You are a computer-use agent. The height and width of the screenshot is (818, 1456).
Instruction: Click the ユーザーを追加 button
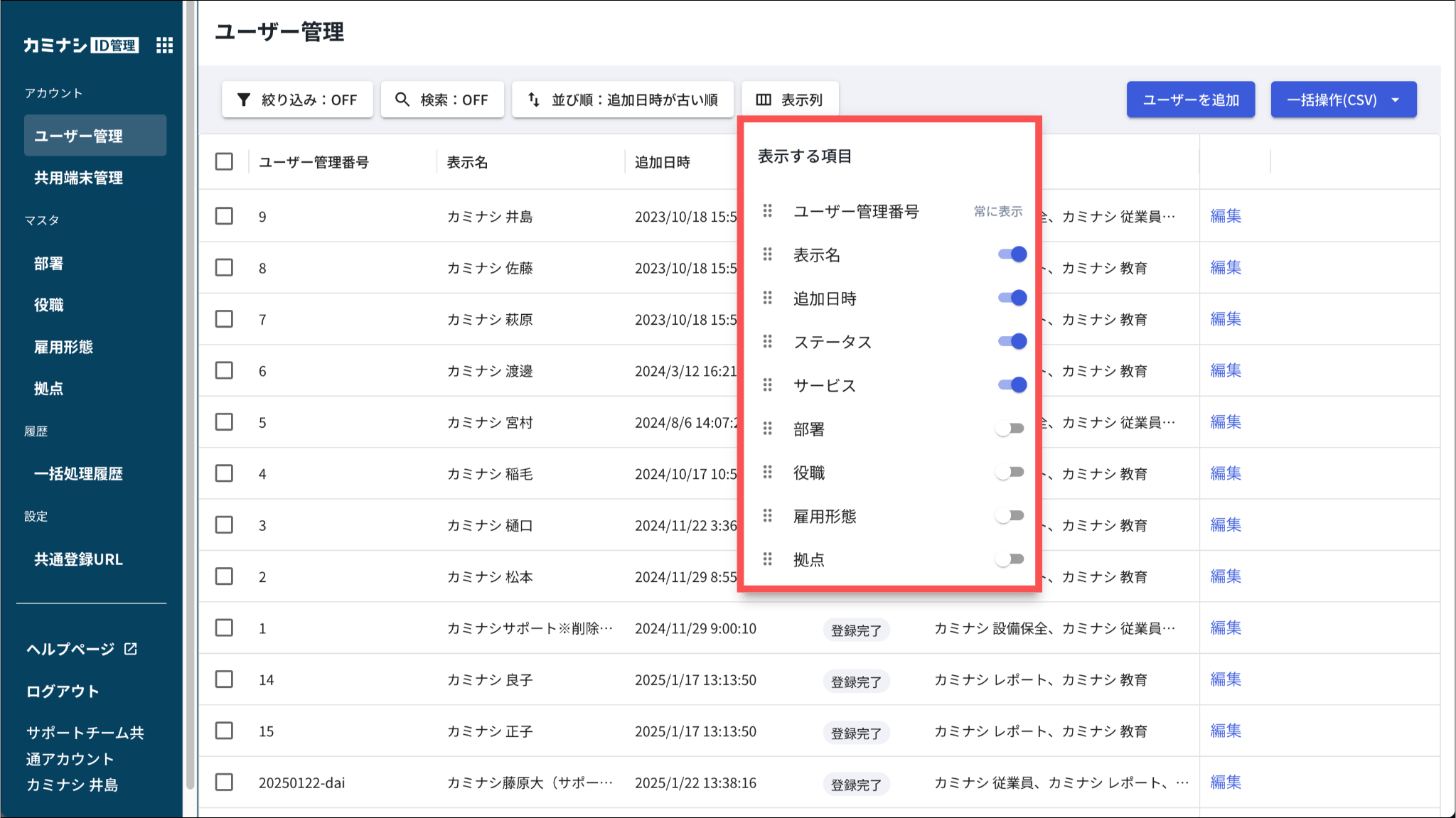pyautogui.click(x=1190, y=99)
